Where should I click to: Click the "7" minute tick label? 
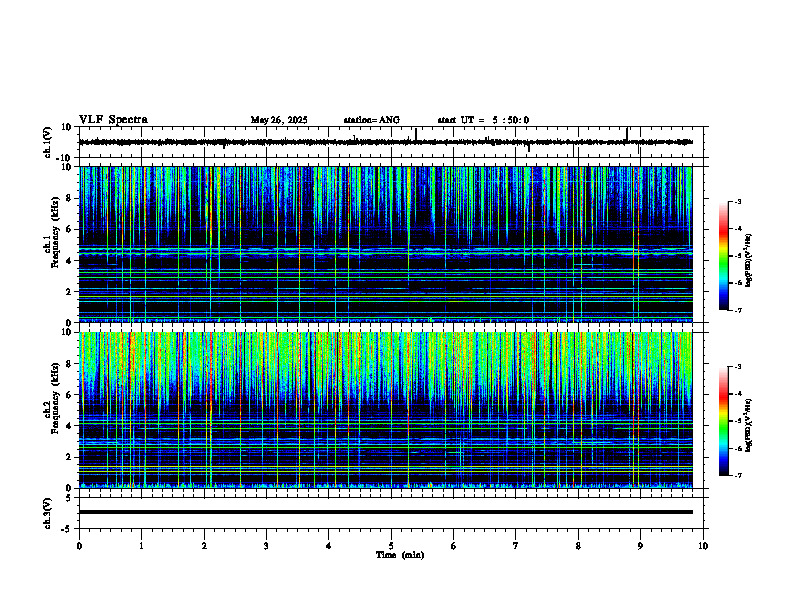516,546
